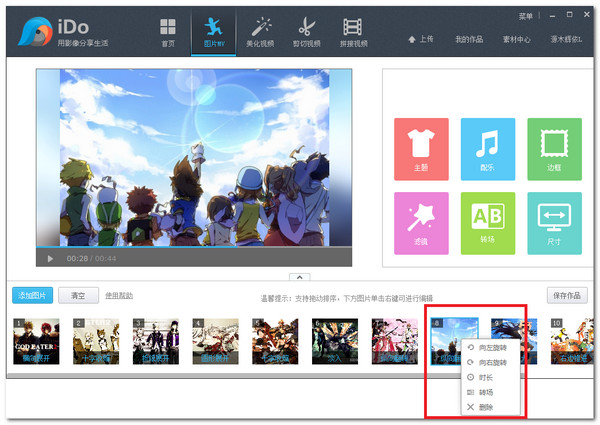This screenshot has width=600, height=425.
Task: Choose 删除 in context menu
Action: point(491,407)
